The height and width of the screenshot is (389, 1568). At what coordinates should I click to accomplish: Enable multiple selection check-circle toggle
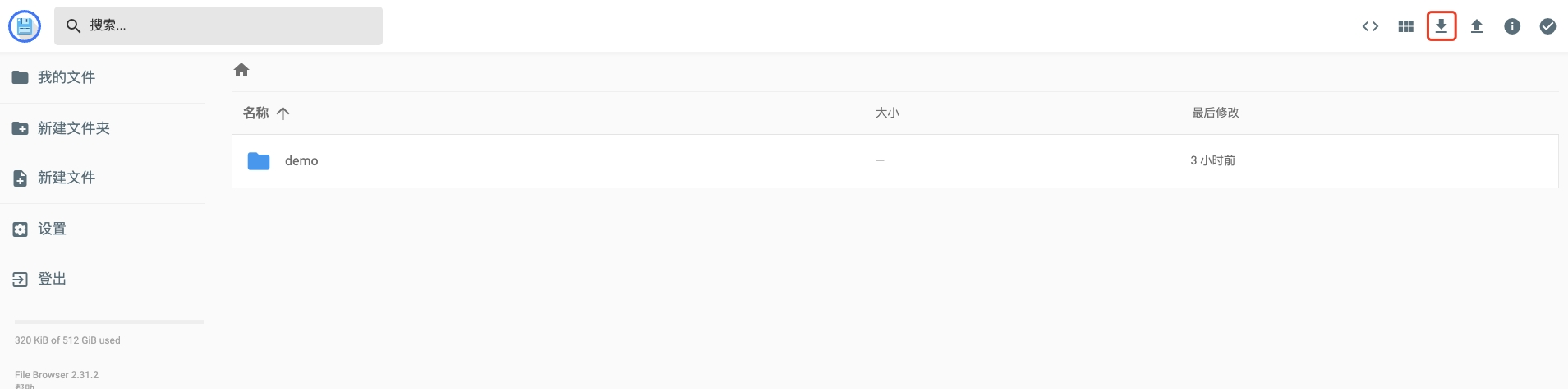click(1547, 26)
